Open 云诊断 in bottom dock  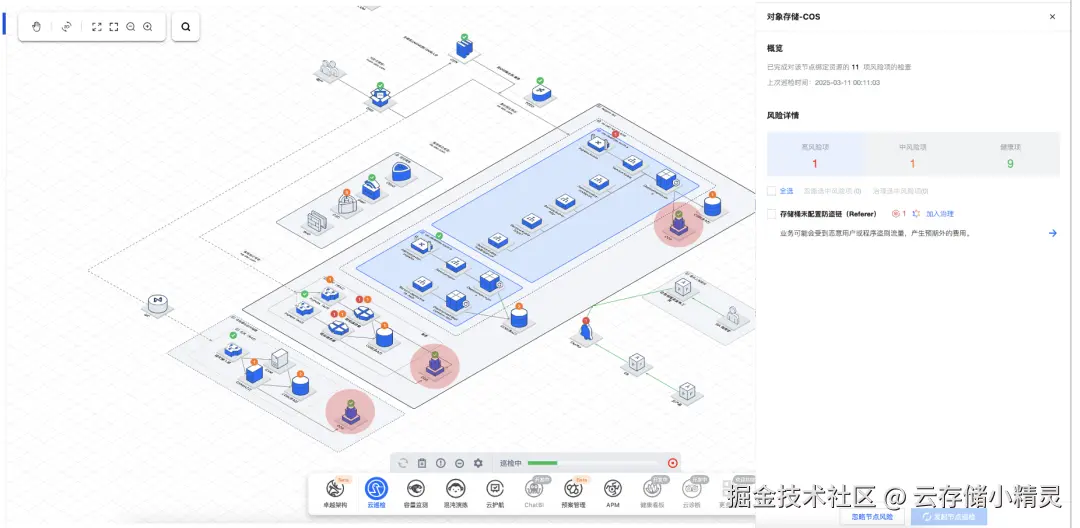[692, 493]
